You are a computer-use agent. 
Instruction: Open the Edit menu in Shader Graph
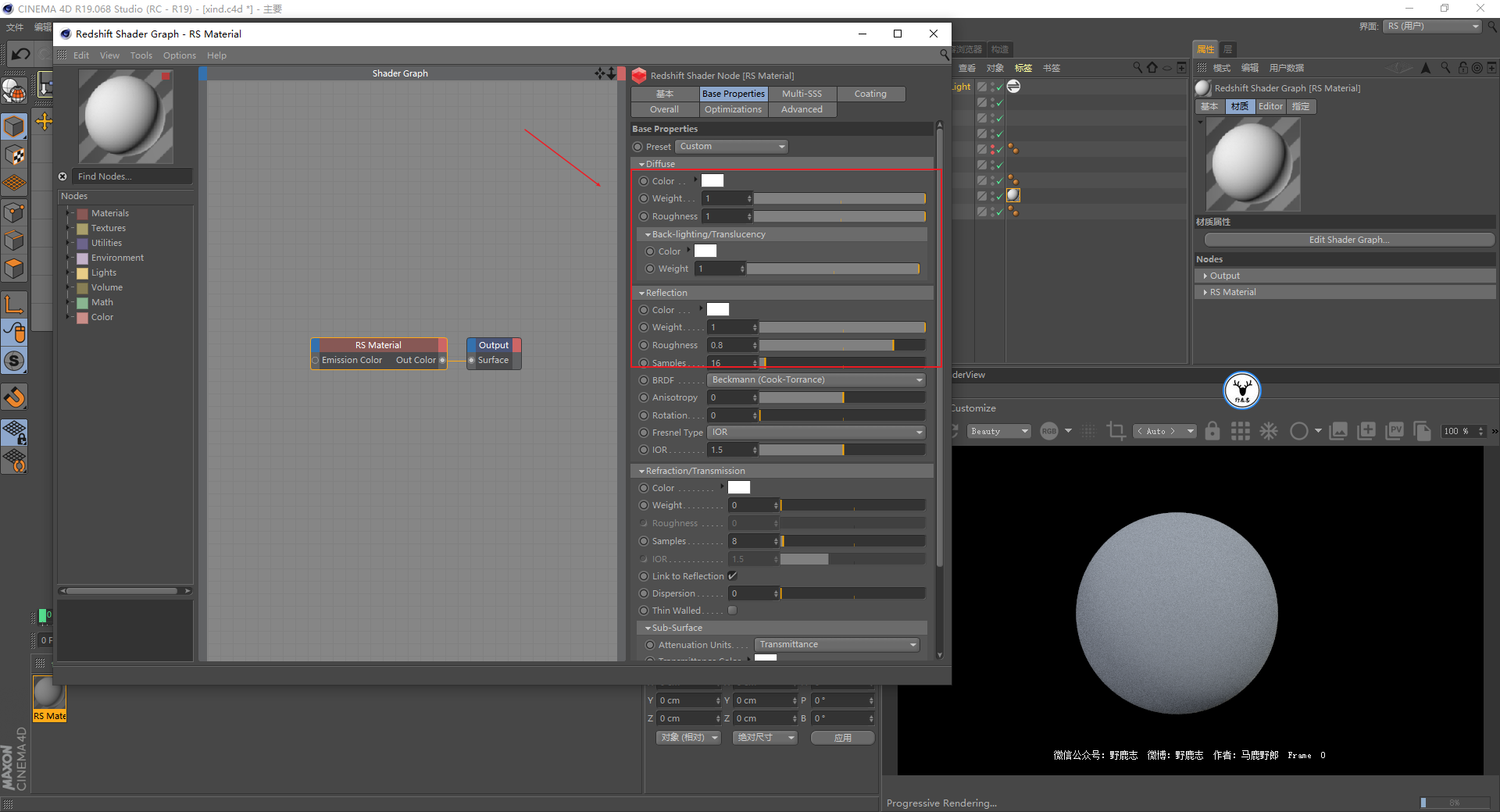tap(81, 55)
